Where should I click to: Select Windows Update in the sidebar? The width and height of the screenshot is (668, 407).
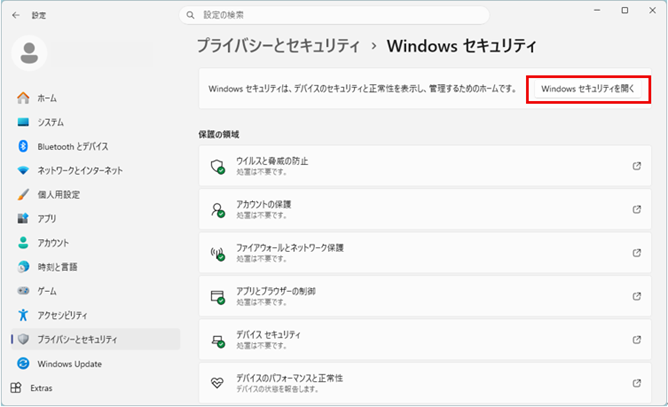69,363
